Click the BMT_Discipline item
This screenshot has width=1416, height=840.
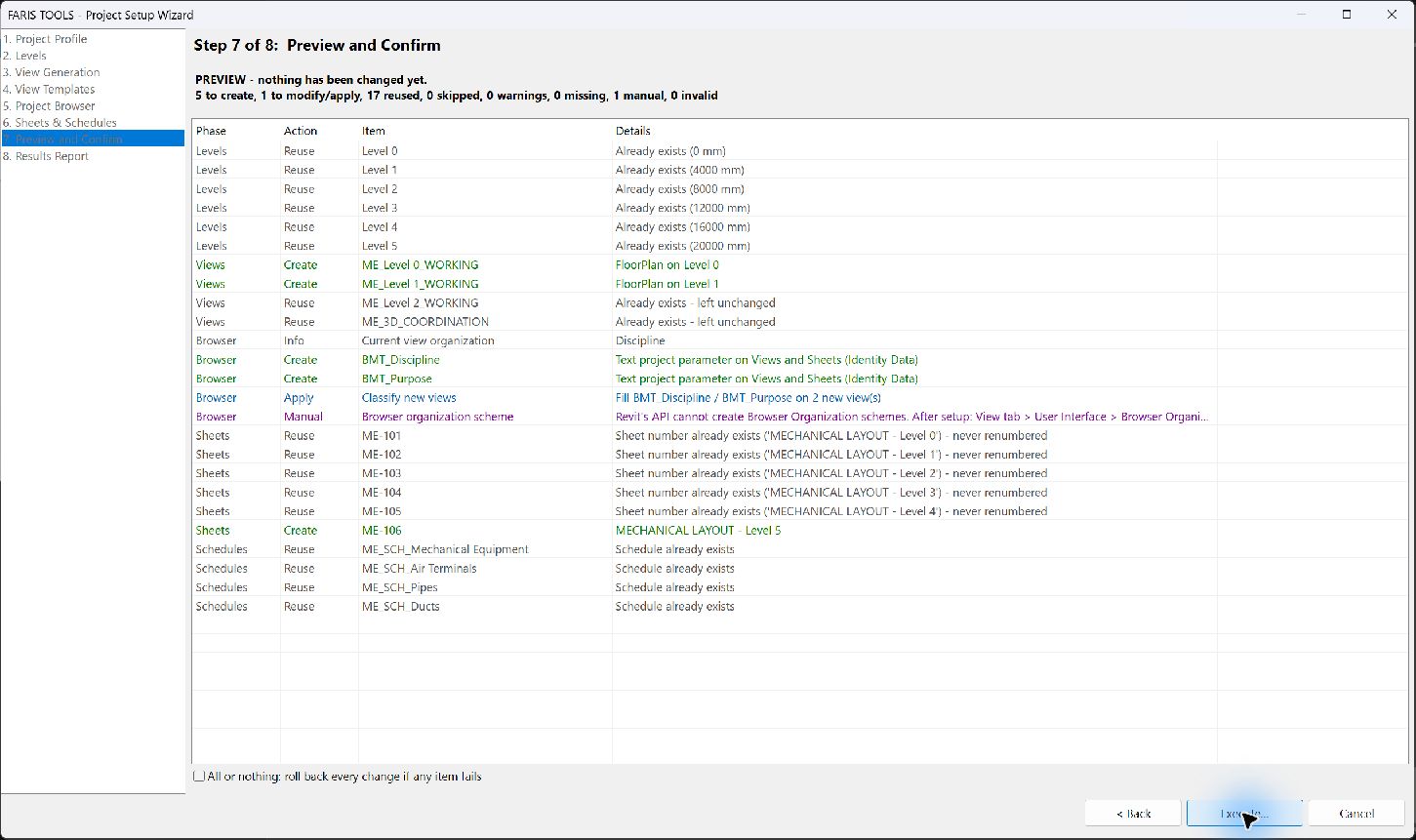click(401, 360)
